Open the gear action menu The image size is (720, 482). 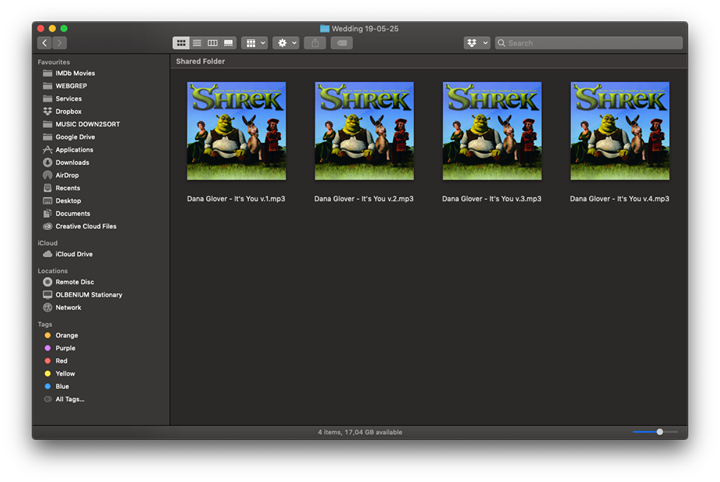coord(286,43)
